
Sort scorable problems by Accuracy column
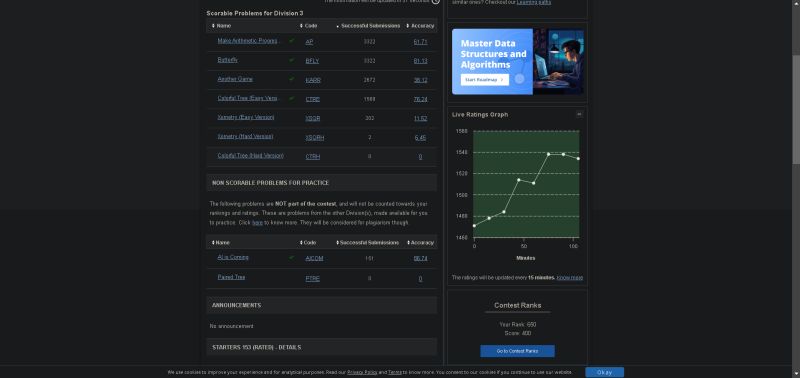[420, 26]
